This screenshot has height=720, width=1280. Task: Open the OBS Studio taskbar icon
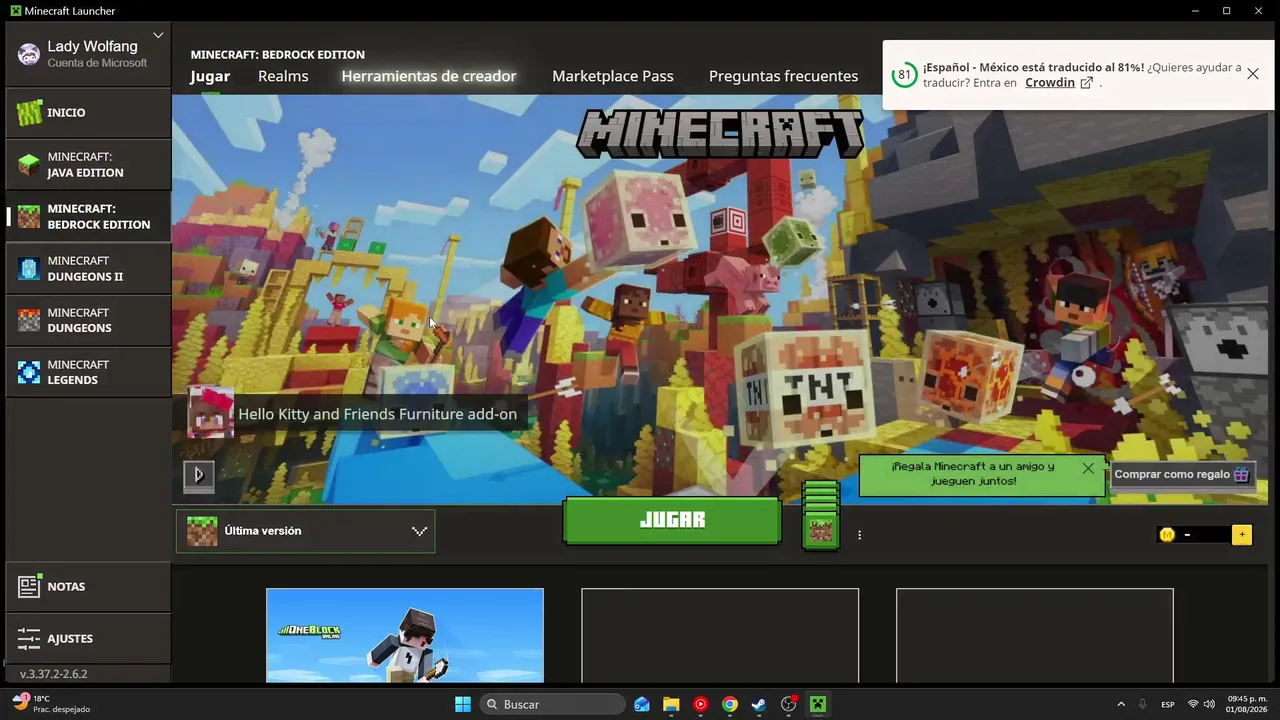click(x=789, y=704)
